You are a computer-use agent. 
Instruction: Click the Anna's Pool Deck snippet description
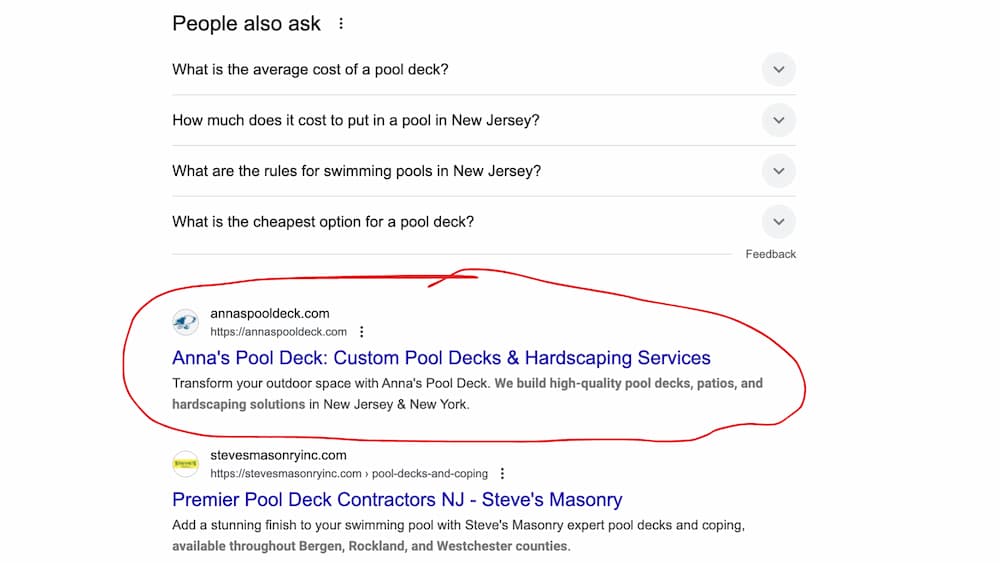pos(467,393)
